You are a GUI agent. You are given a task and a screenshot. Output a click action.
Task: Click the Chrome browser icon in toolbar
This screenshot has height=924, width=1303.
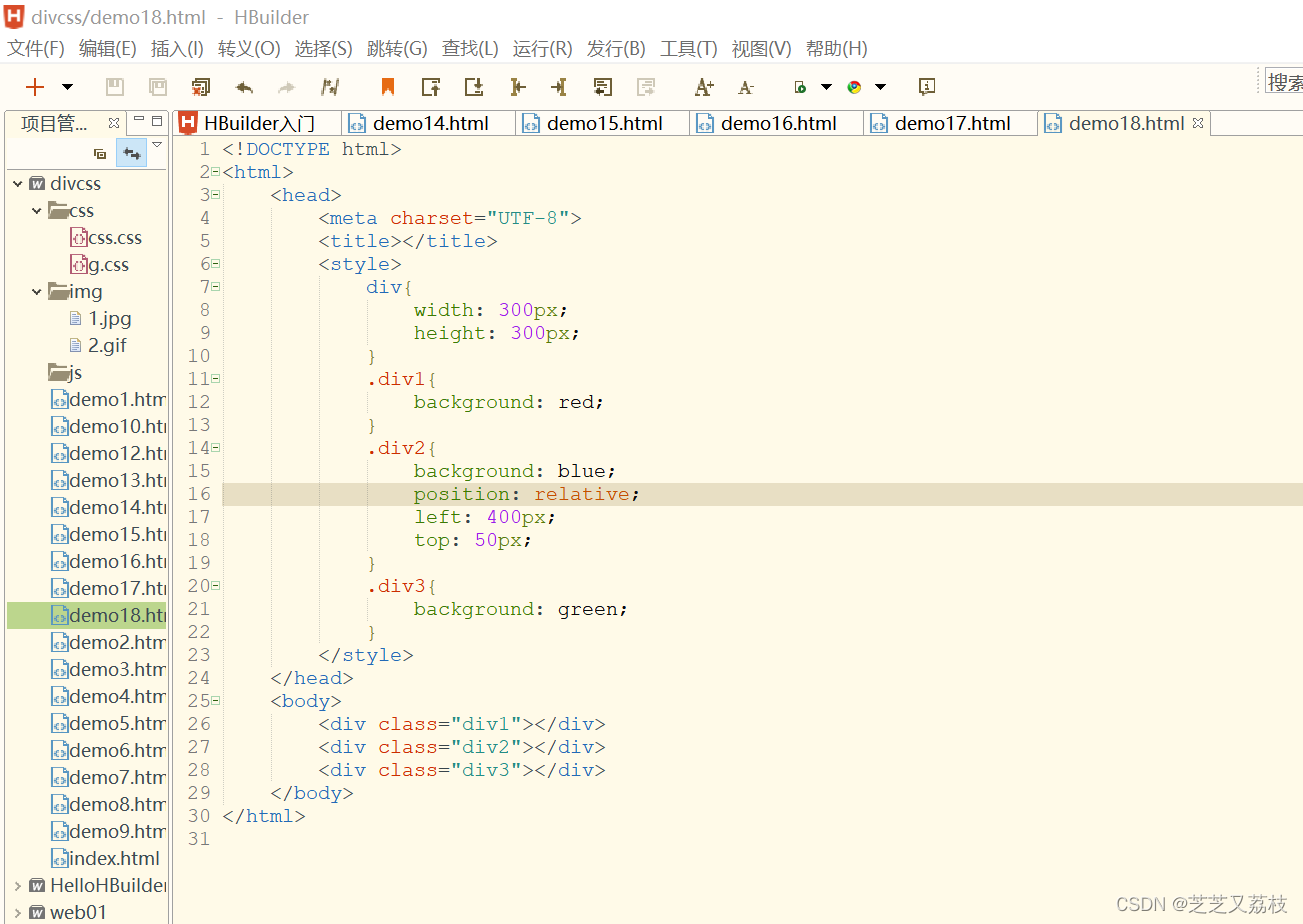[x=854, y=87]
